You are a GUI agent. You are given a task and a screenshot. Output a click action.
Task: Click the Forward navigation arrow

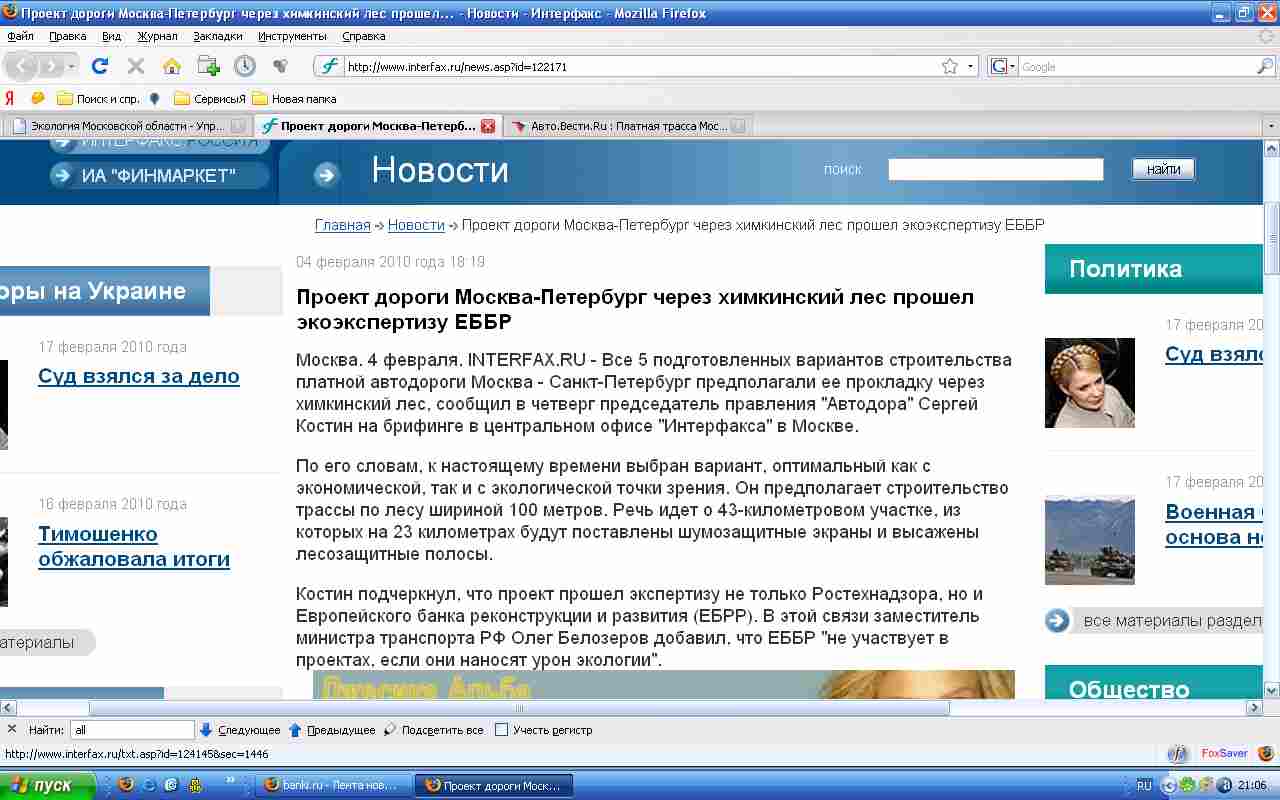click(50, 67)
